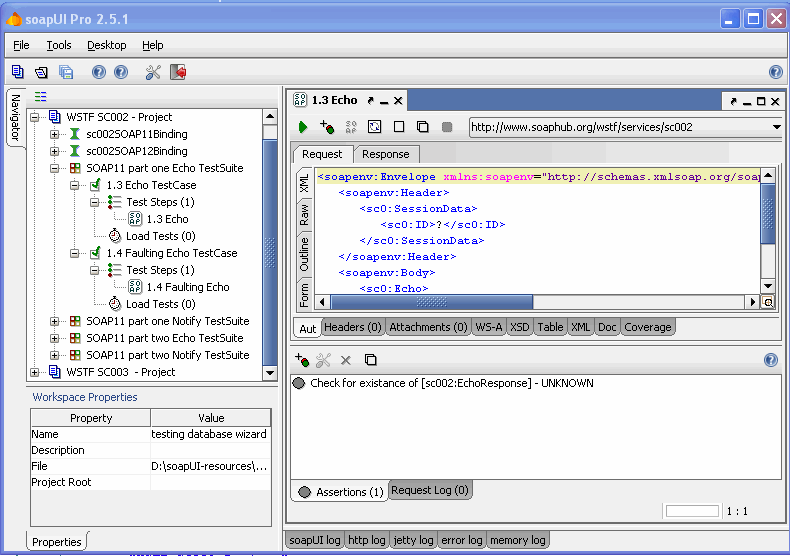Click navigator tree vertical scrollbar thumb
This screenshot has width=790, height=556.
tap(270, 252)
